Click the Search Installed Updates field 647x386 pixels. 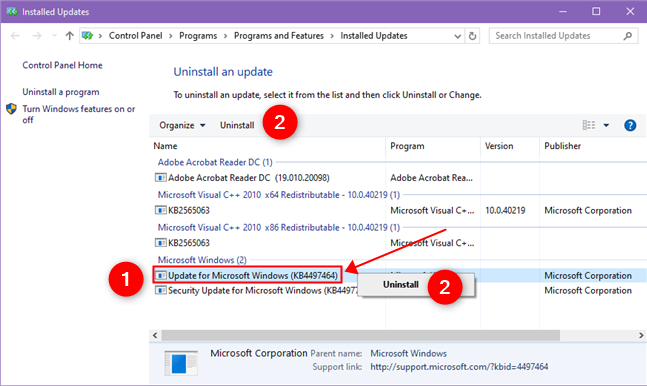tap(564, 36)
